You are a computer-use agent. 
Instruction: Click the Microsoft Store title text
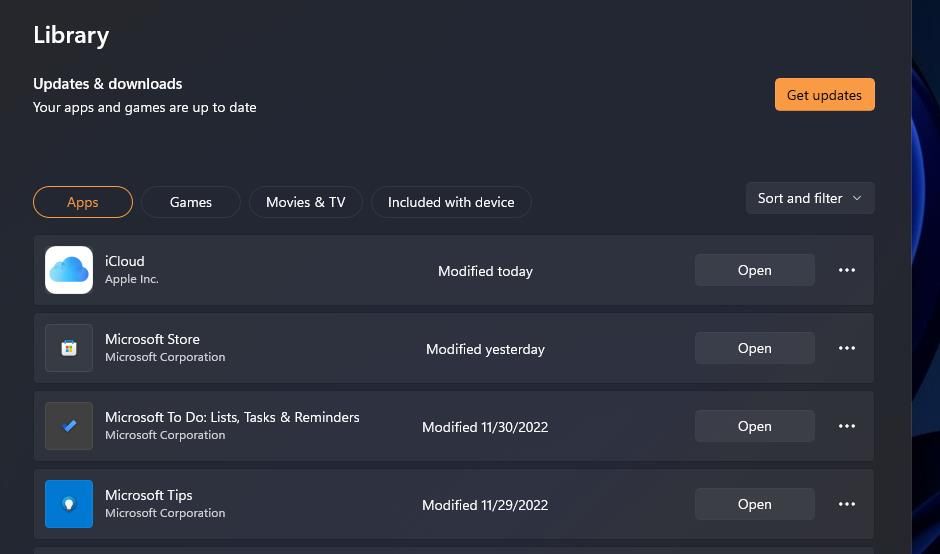(x=152, y=339)
